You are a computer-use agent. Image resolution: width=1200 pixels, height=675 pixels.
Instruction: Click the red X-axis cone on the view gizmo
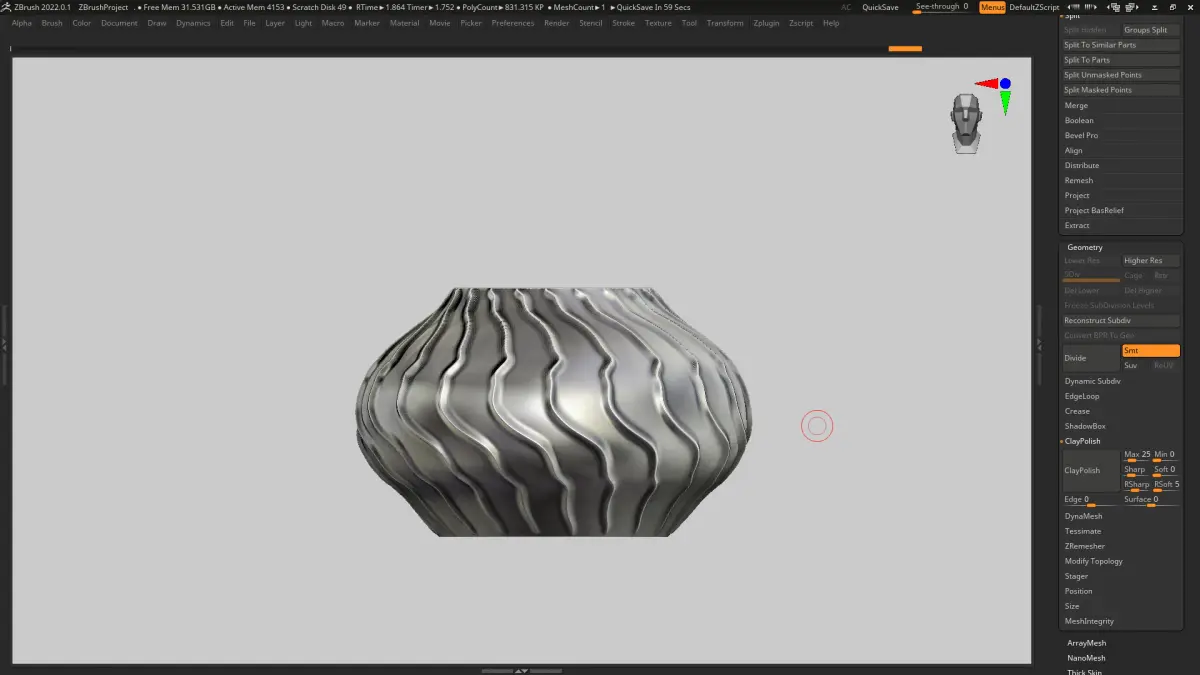tap(986, 84)
